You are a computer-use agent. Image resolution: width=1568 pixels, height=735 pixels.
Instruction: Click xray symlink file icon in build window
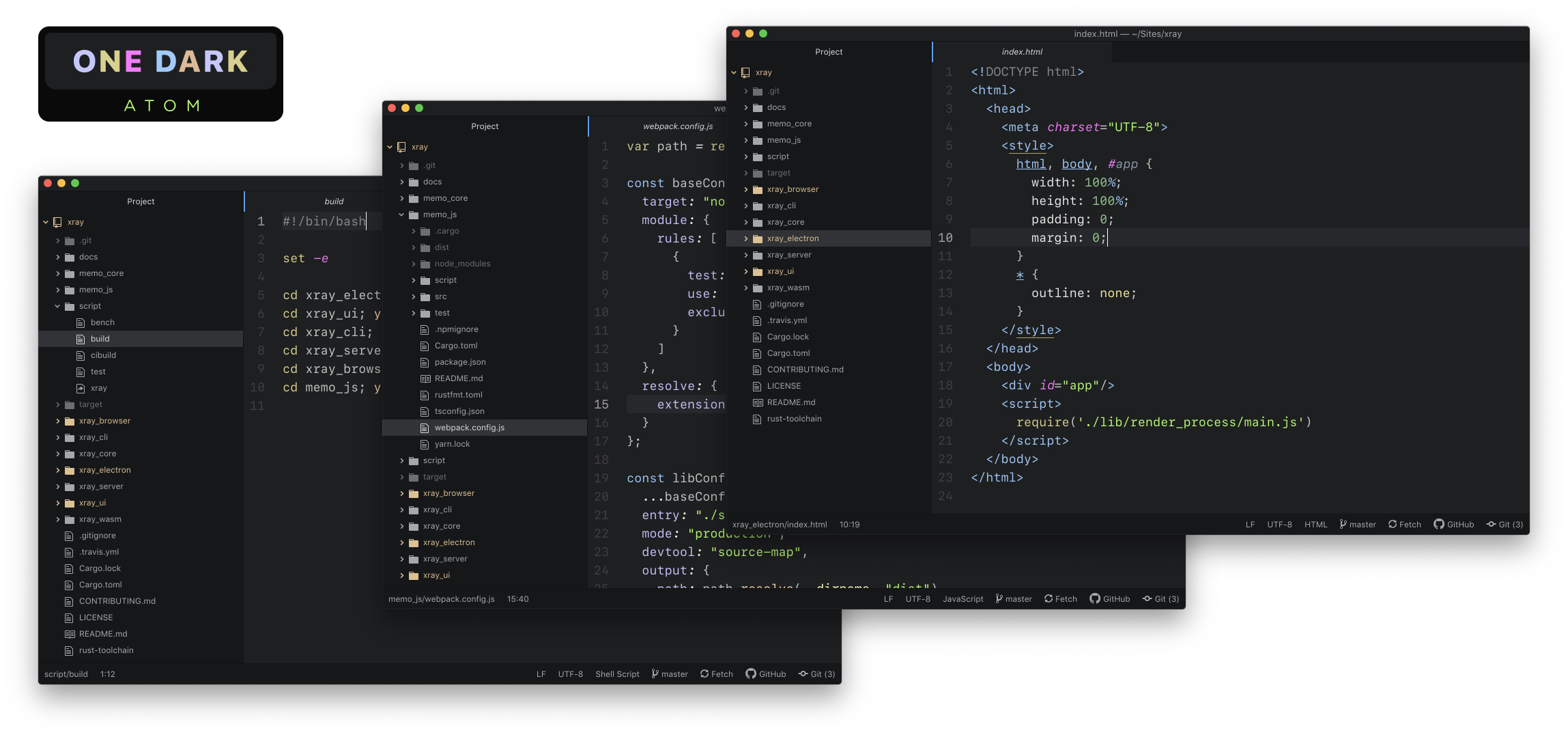pyautogui.click(x=81, y=388)
